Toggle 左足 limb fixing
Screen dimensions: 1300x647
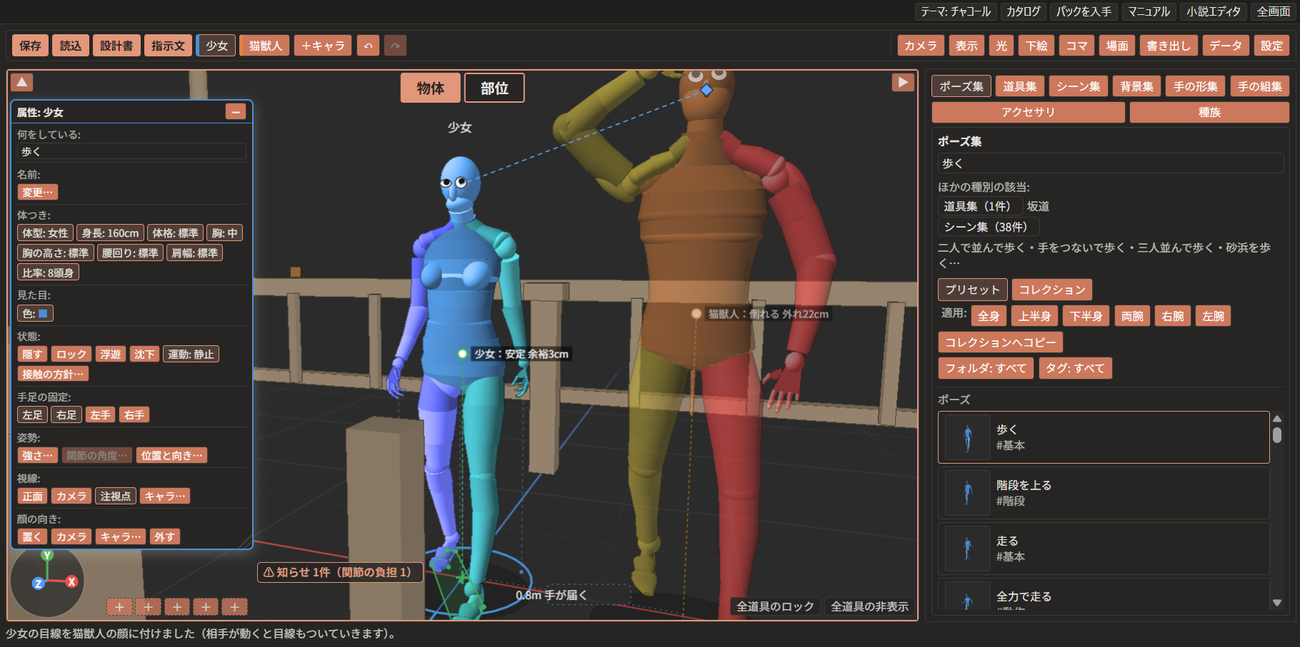click(33, 414)
